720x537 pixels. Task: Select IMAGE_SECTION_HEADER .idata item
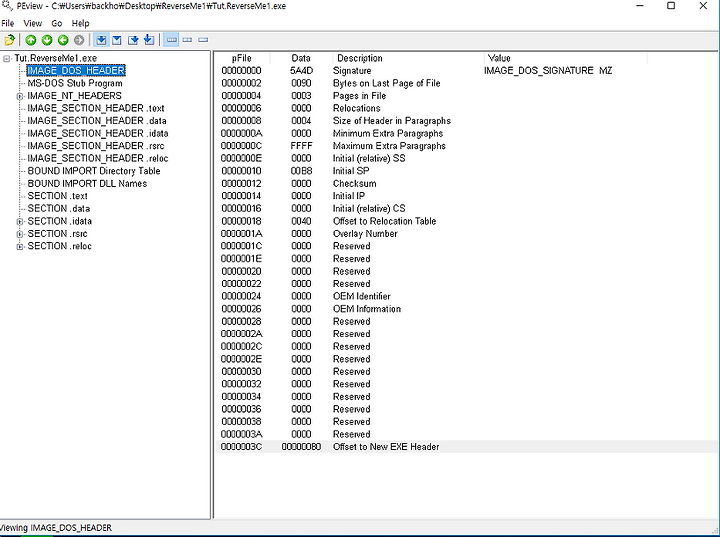[98, 133]
